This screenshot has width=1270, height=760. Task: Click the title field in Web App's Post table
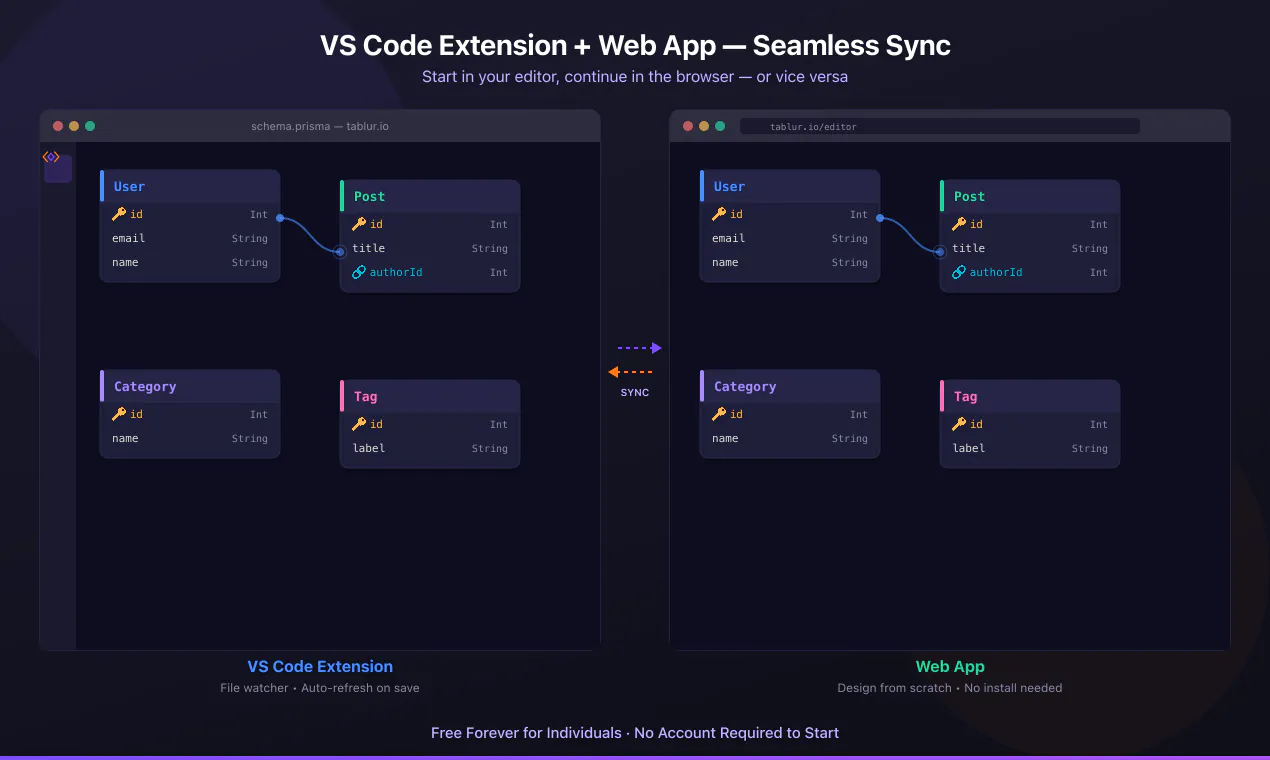coord(968,248)
